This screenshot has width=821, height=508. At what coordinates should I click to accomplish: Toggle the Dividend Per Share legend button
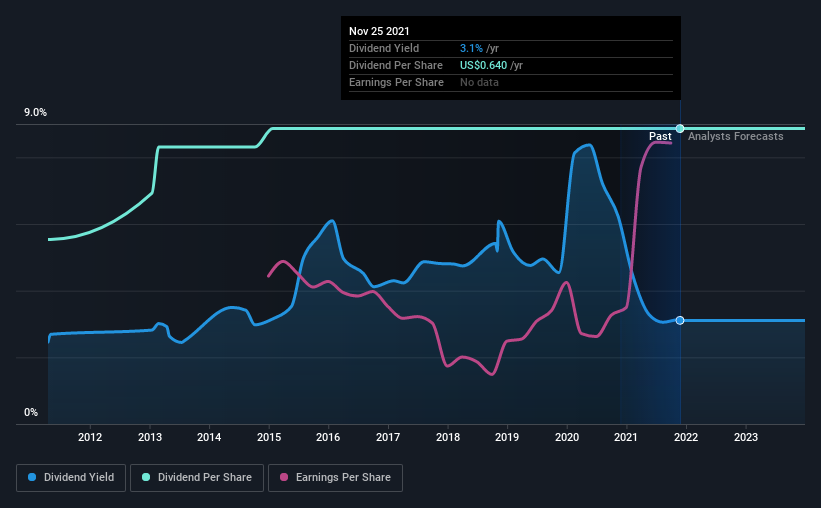point(197,478)
